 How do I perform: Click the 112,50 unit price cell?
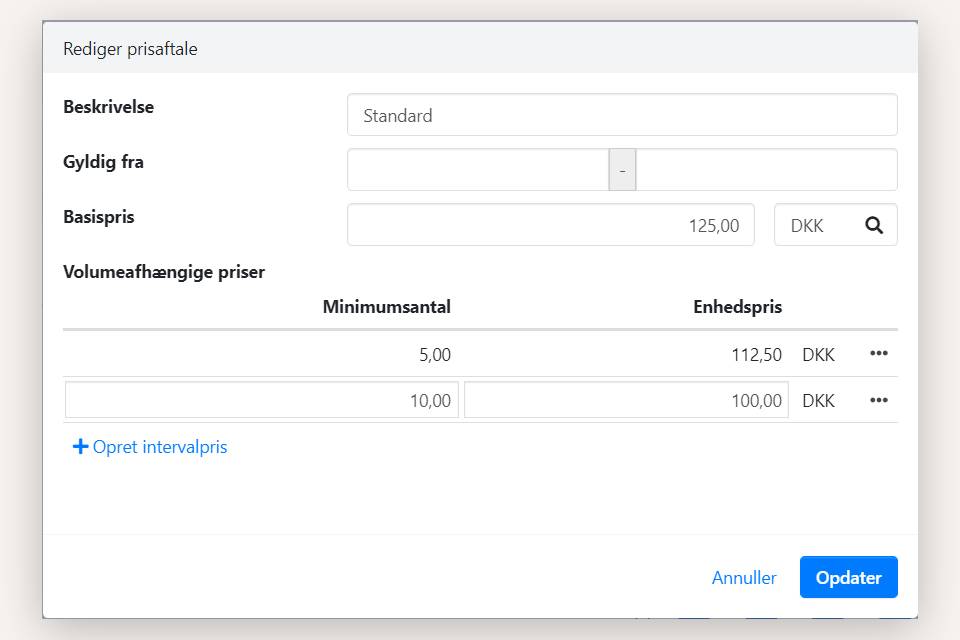coord(756,354)
